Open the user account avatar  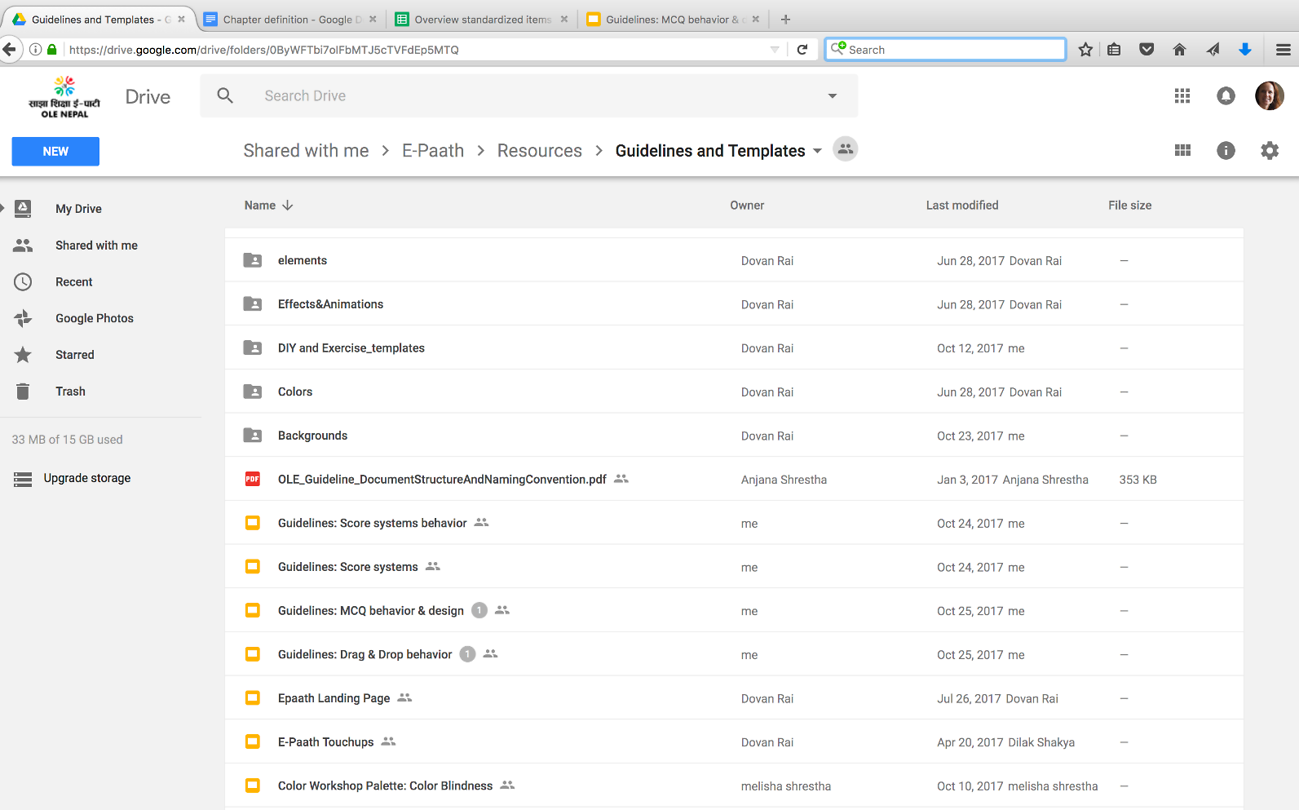tap(1269, 96)
